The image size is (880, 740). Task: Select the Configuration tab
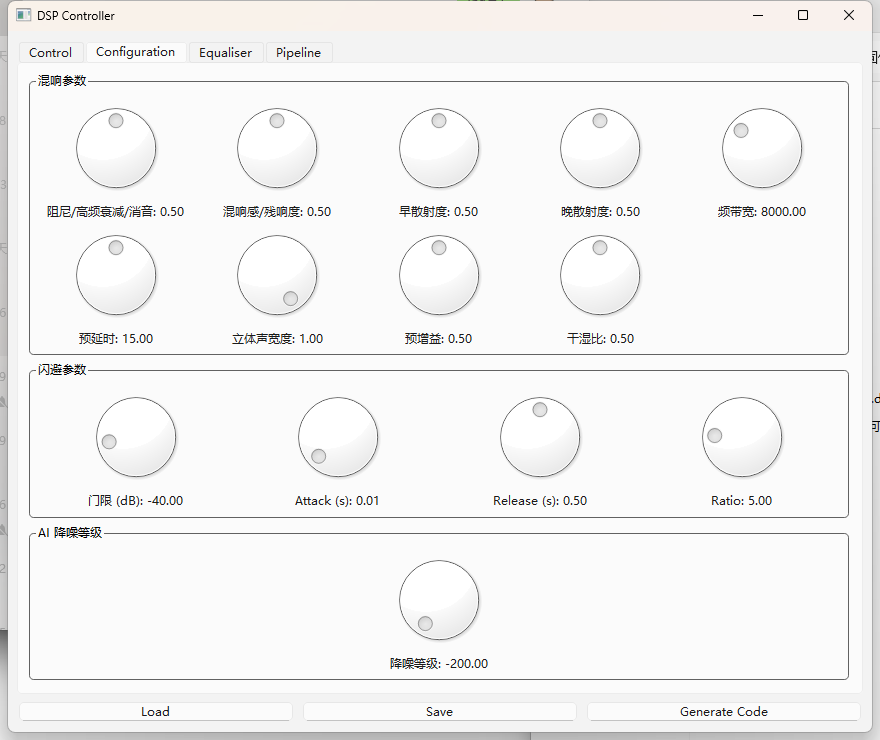click(135, 52)
